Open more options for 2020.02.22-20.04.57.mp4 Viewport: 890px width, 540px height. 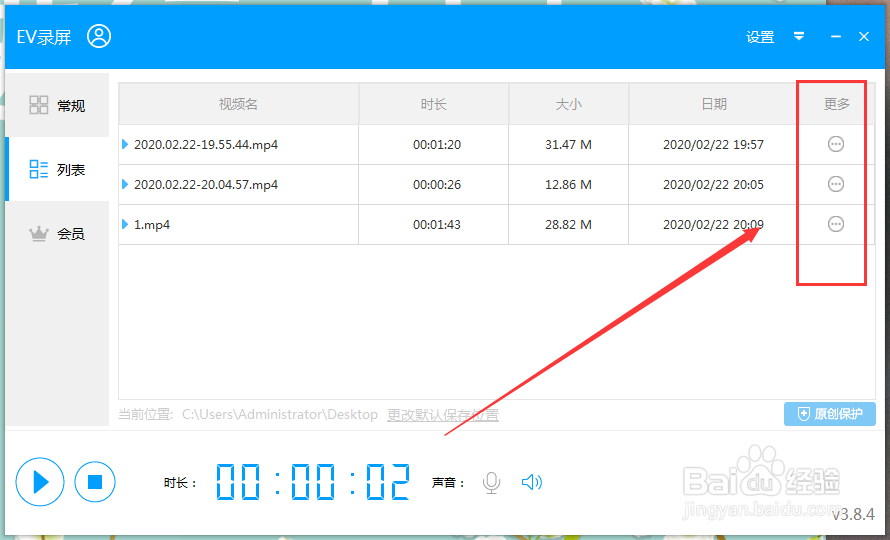[836, 184]
